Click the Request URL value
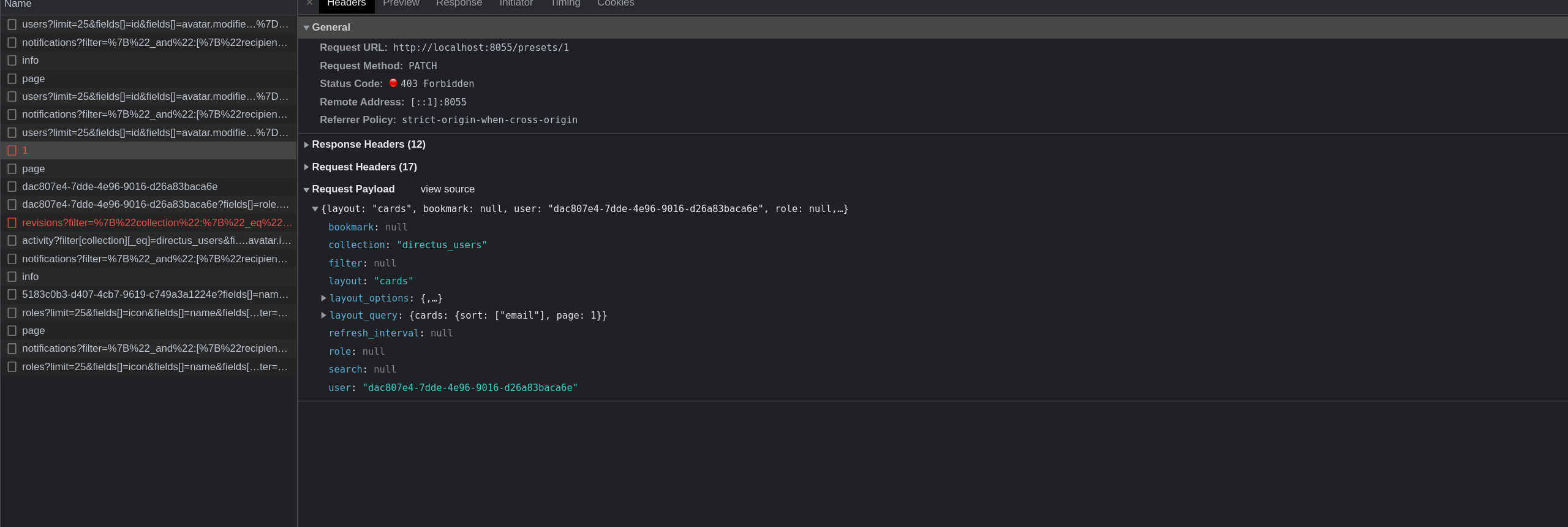1568x527 pixels. (481, 48)
